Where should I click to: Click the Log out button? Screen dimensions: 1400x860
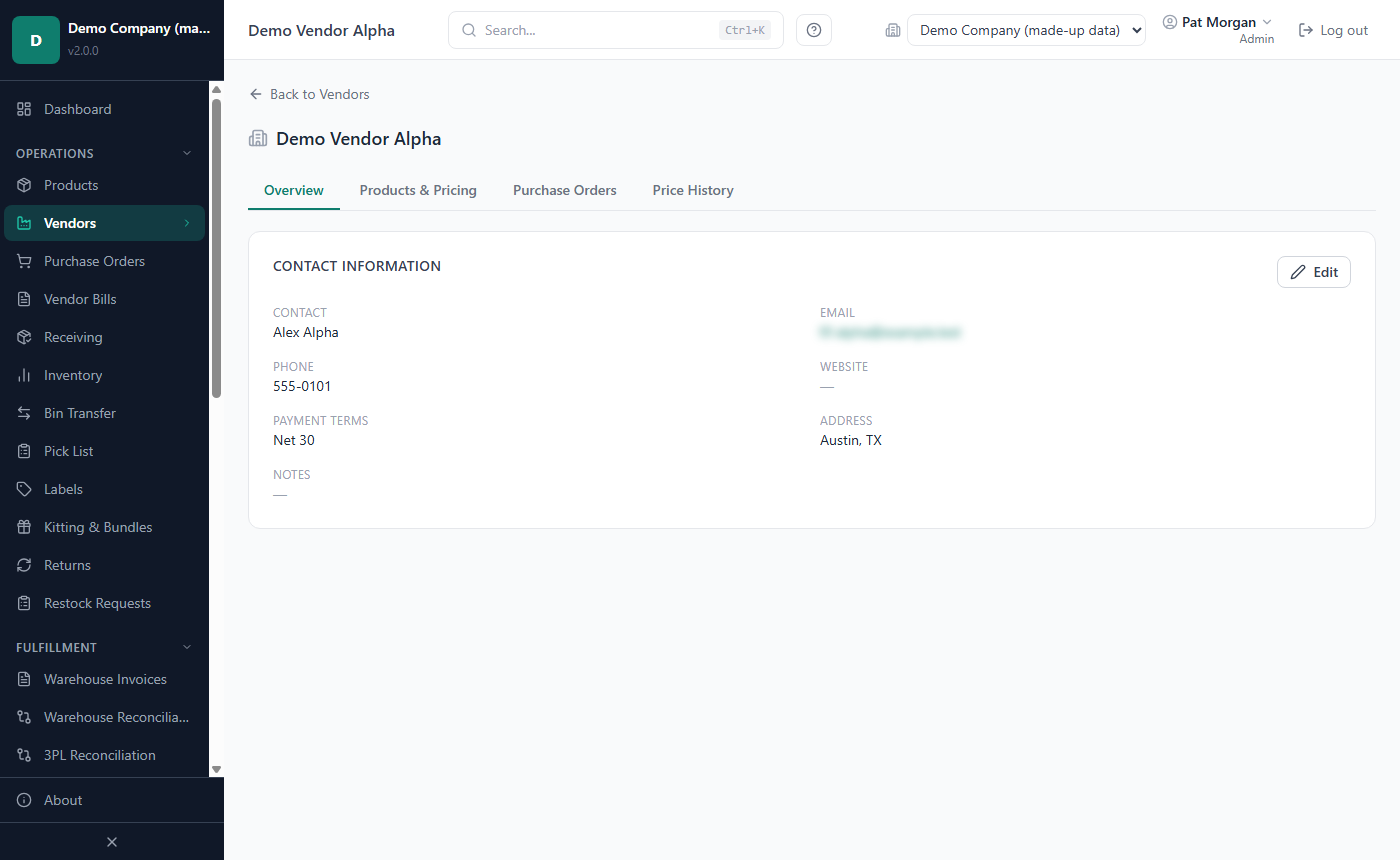[x=1333, y=30]
